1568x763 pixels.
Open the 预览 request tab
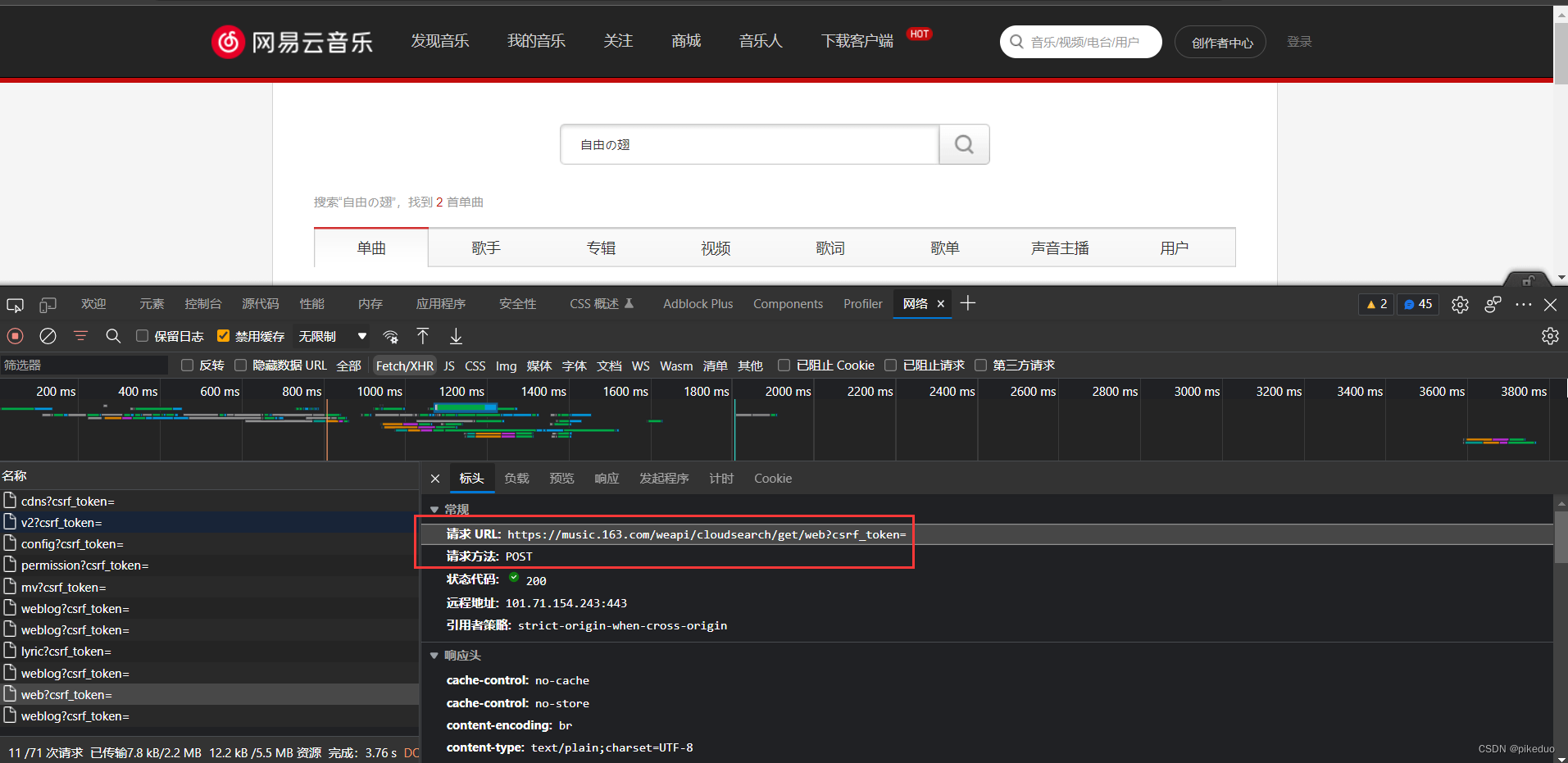[561, 479]
